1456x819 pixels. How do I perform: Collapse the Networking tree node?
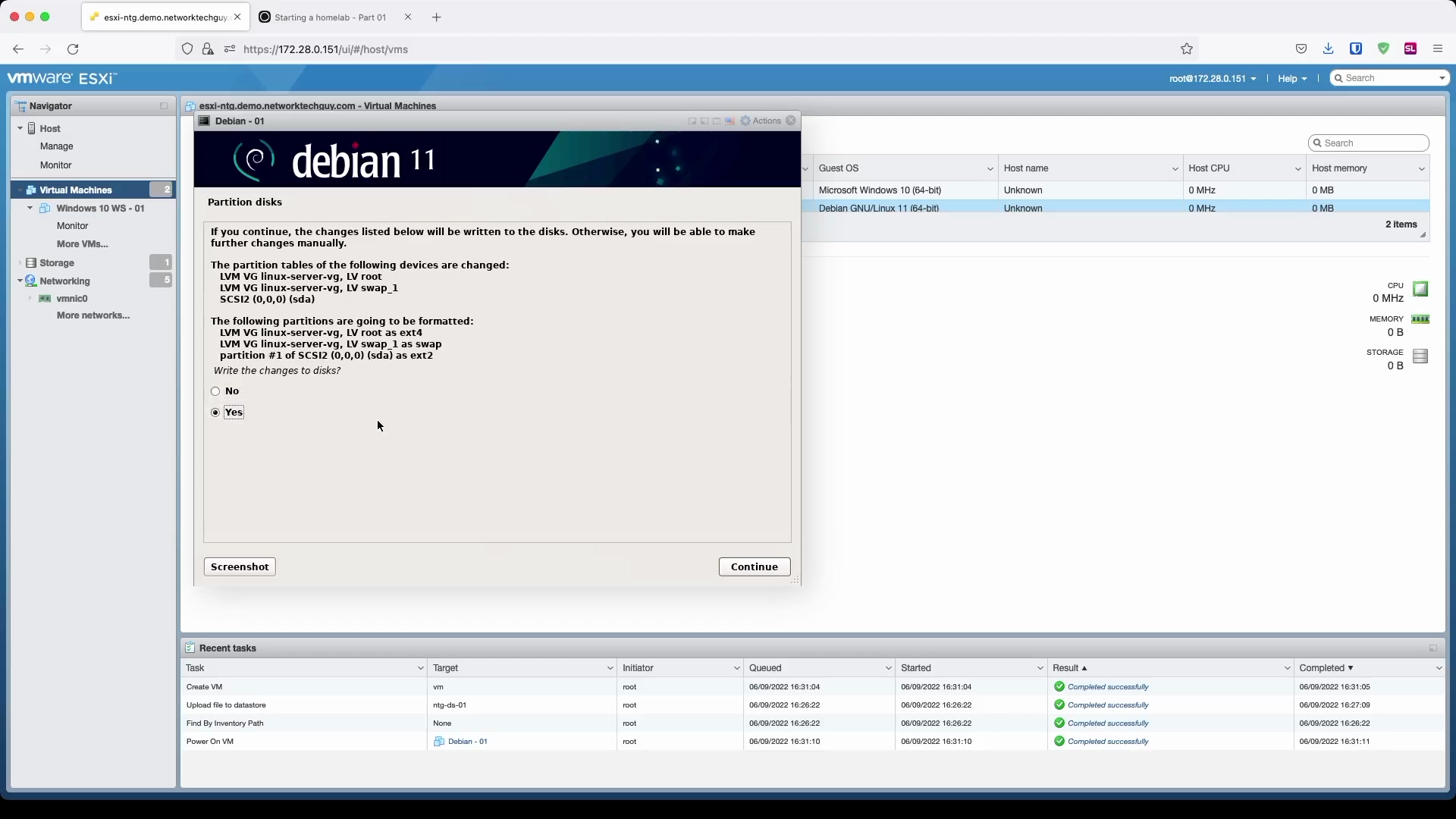20,281
